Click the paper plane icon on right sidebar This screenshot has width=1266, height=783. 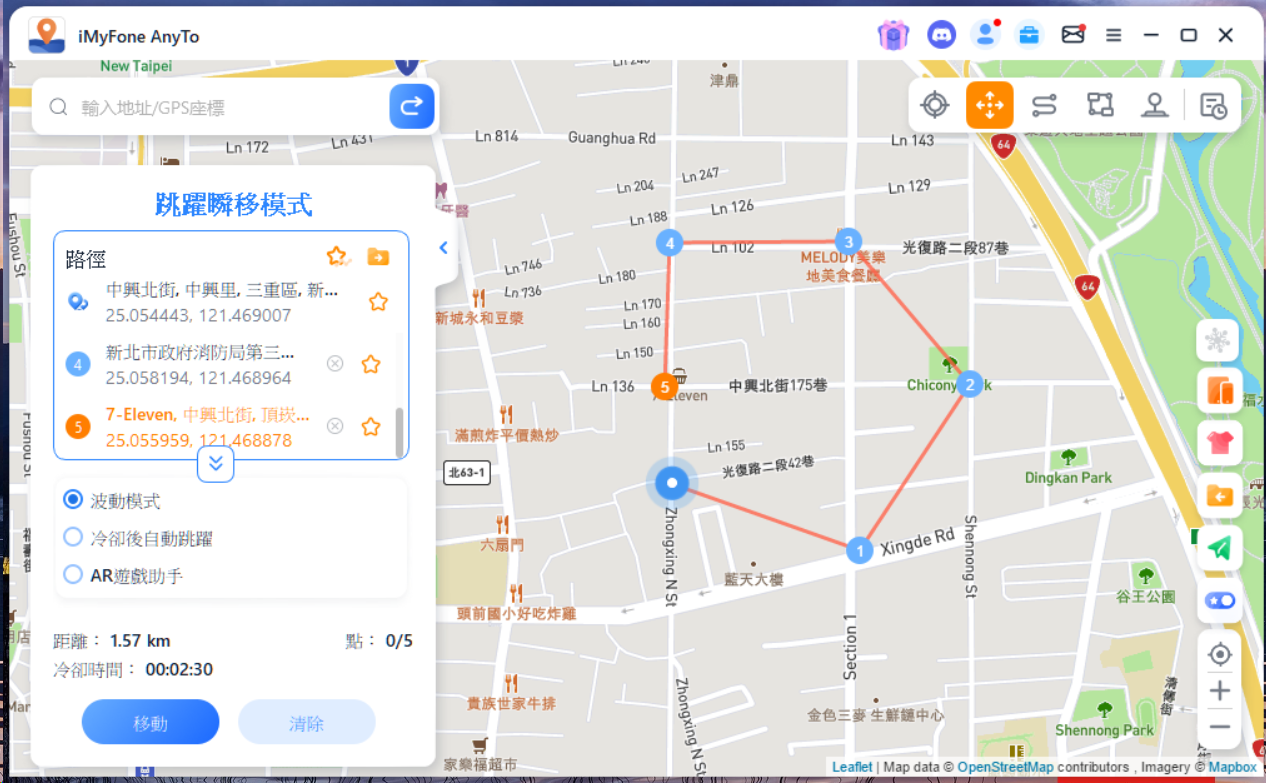pyautogui.click(x=1218, y=547)
